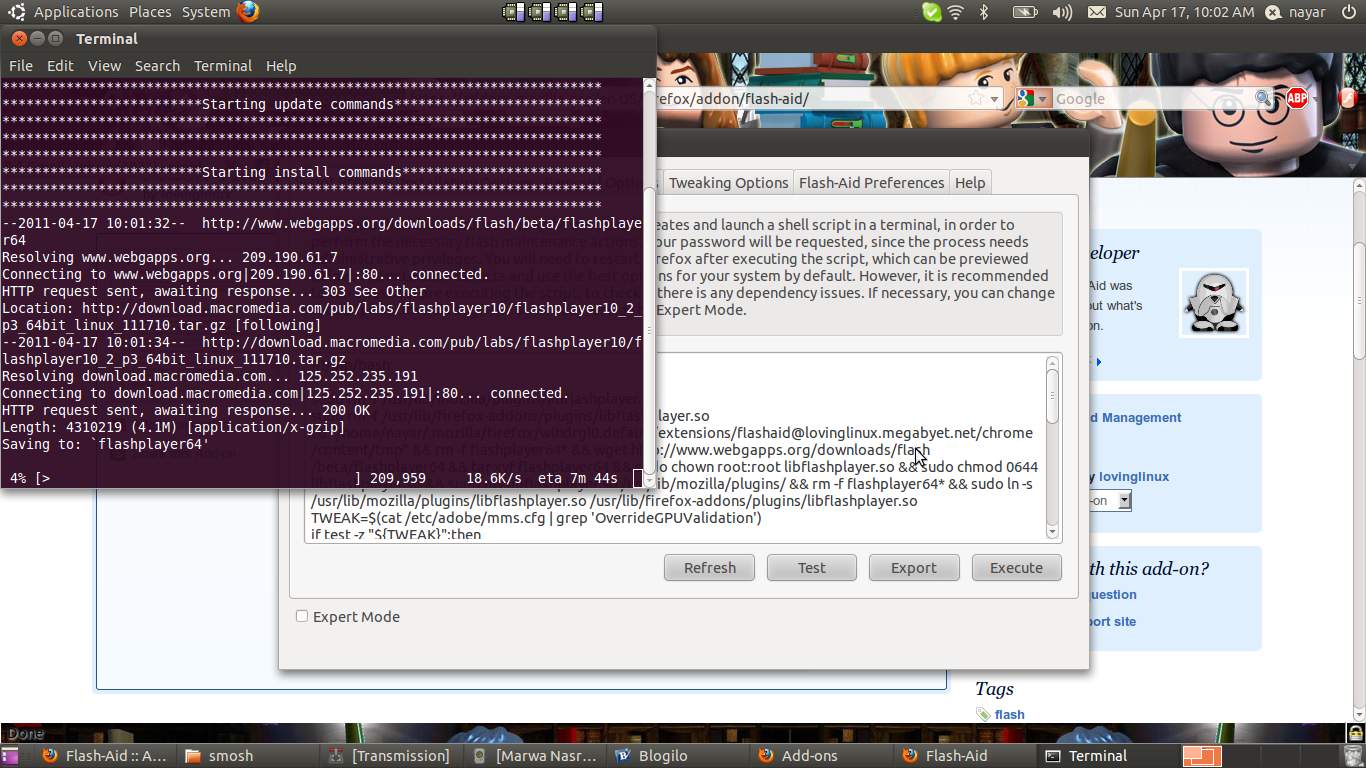Click the green shield tray icon

pos(931,12)
